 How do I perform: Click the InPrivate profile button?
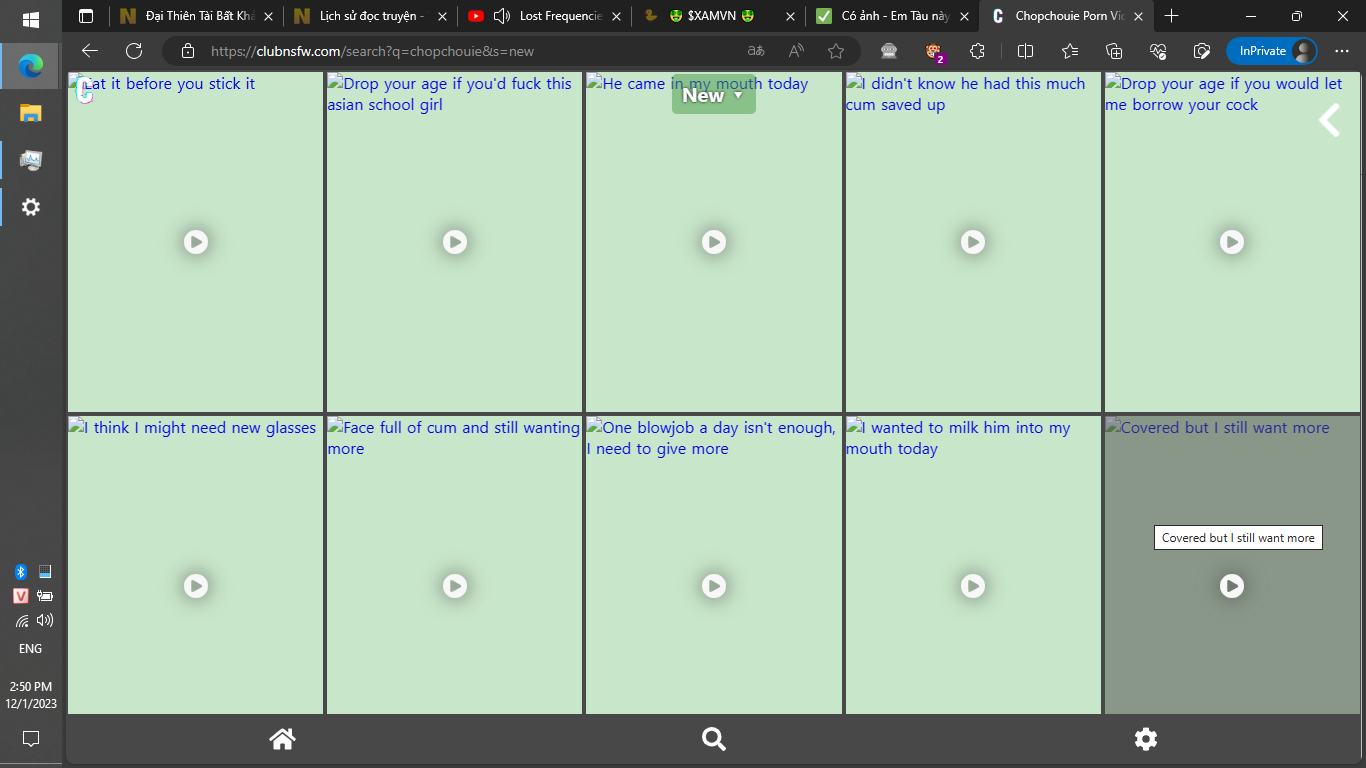1271,51
